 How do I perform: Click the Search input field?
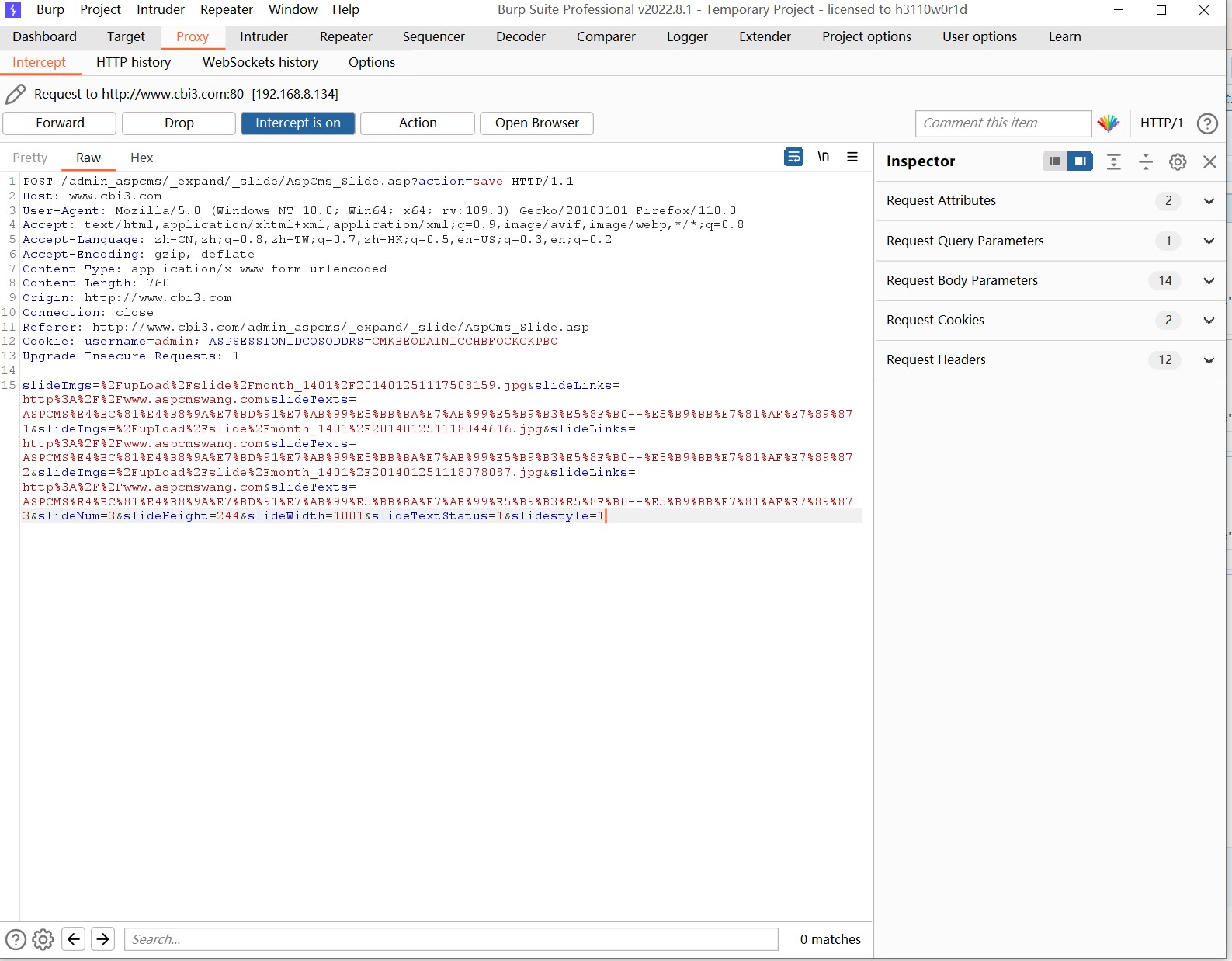click(x=451, y=939)
